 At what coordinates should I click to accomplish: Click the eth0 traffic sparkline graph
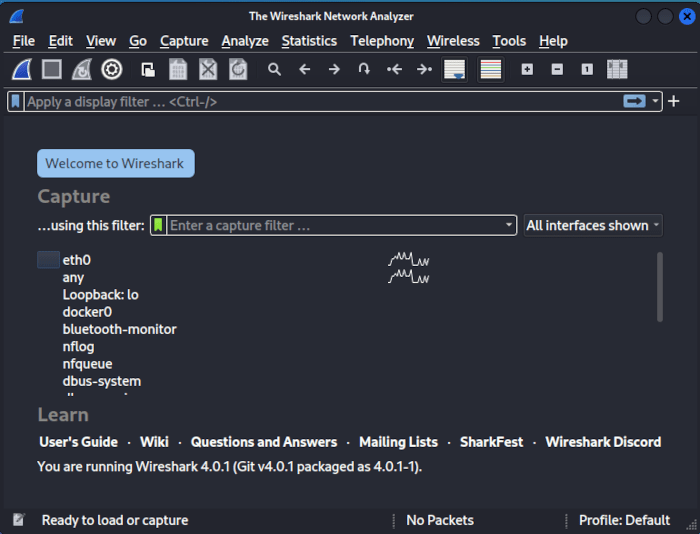(x=408, y=259)
